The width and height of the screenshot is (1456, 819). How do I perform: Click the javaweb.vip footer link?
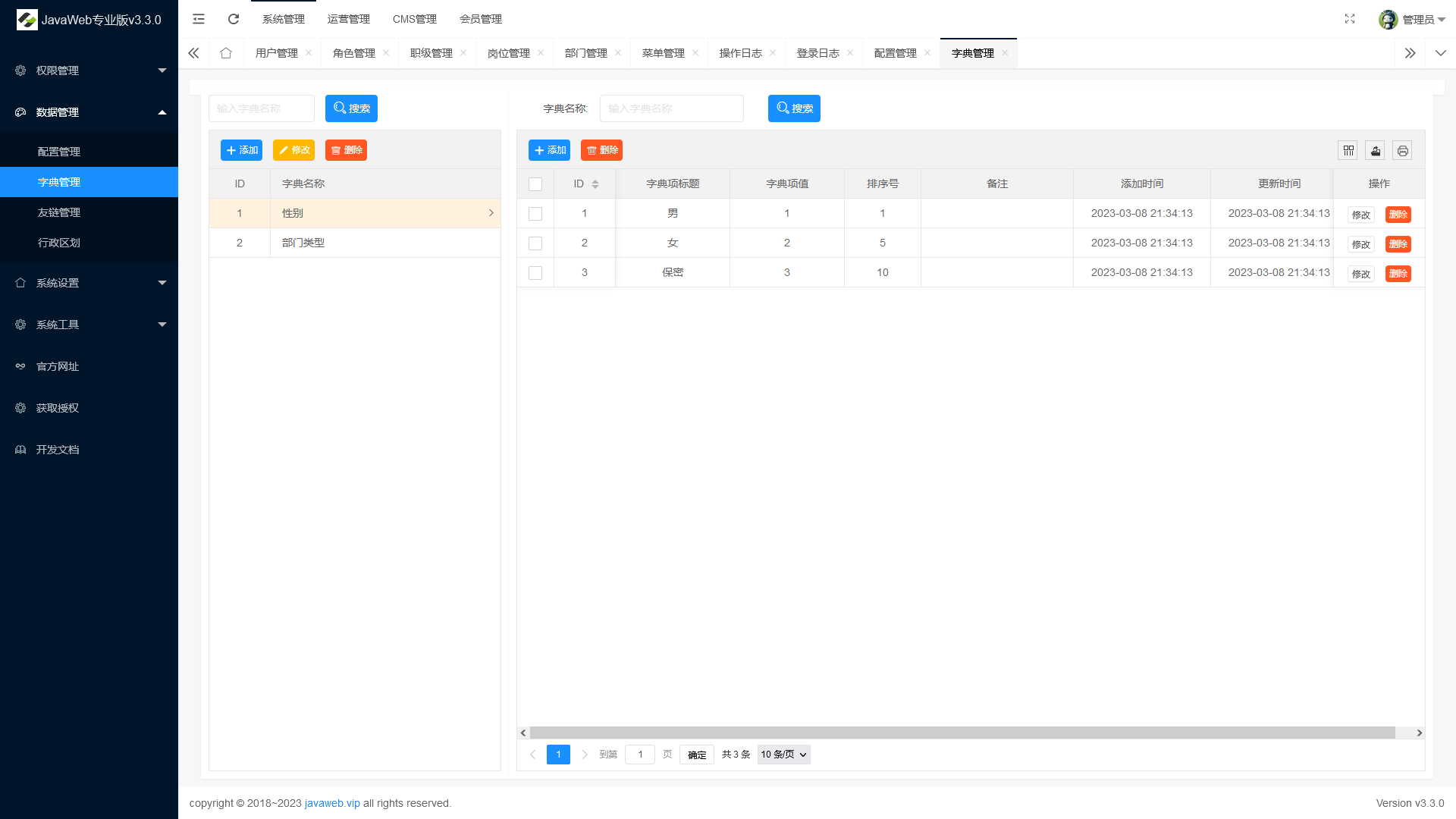pos(332,803)
